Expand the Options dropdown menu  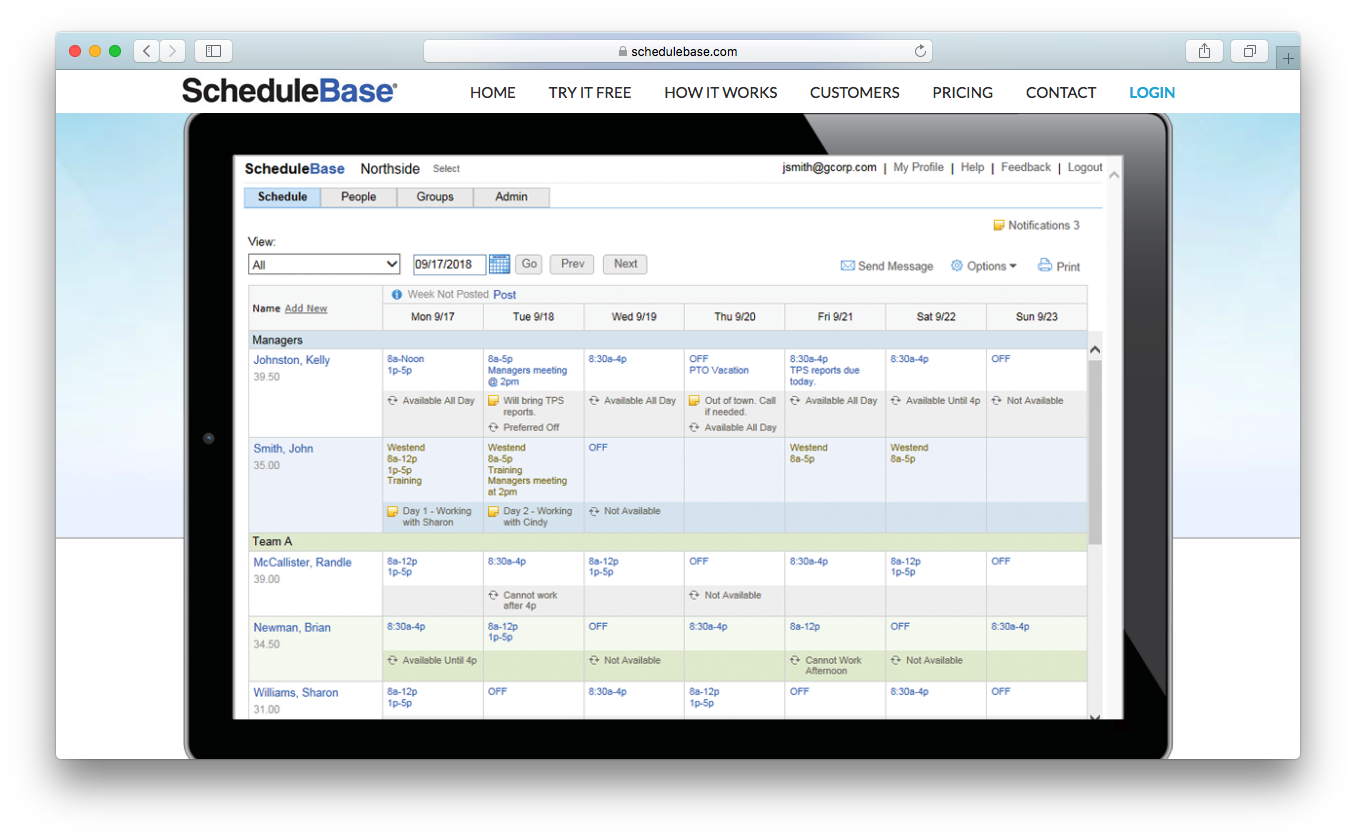tap(991, 266)
